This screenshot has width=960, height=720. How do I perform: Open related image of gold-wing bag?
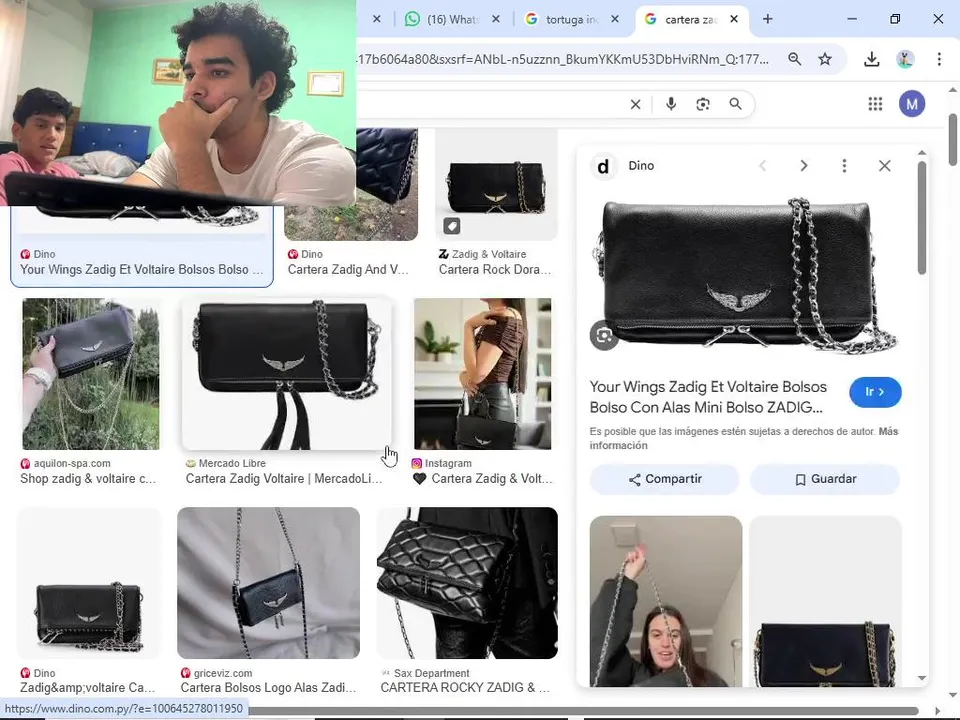pos(825,601)
